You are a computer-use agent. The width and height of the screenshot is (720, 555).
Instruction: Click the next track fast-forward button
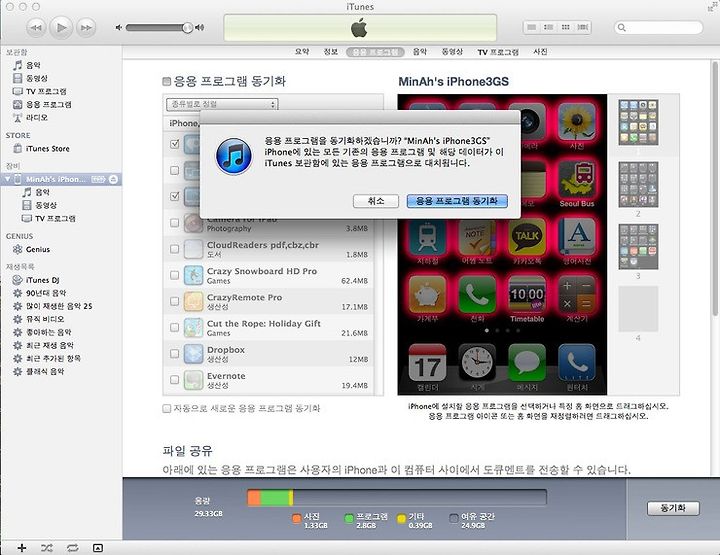coord(86,28)
